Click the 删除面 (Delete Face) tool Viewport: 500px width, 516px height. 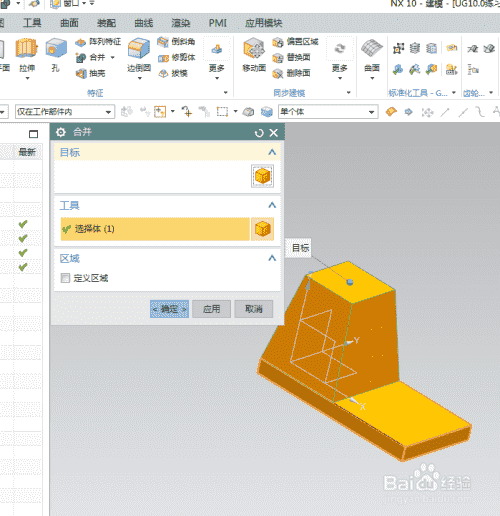point(292,73)
